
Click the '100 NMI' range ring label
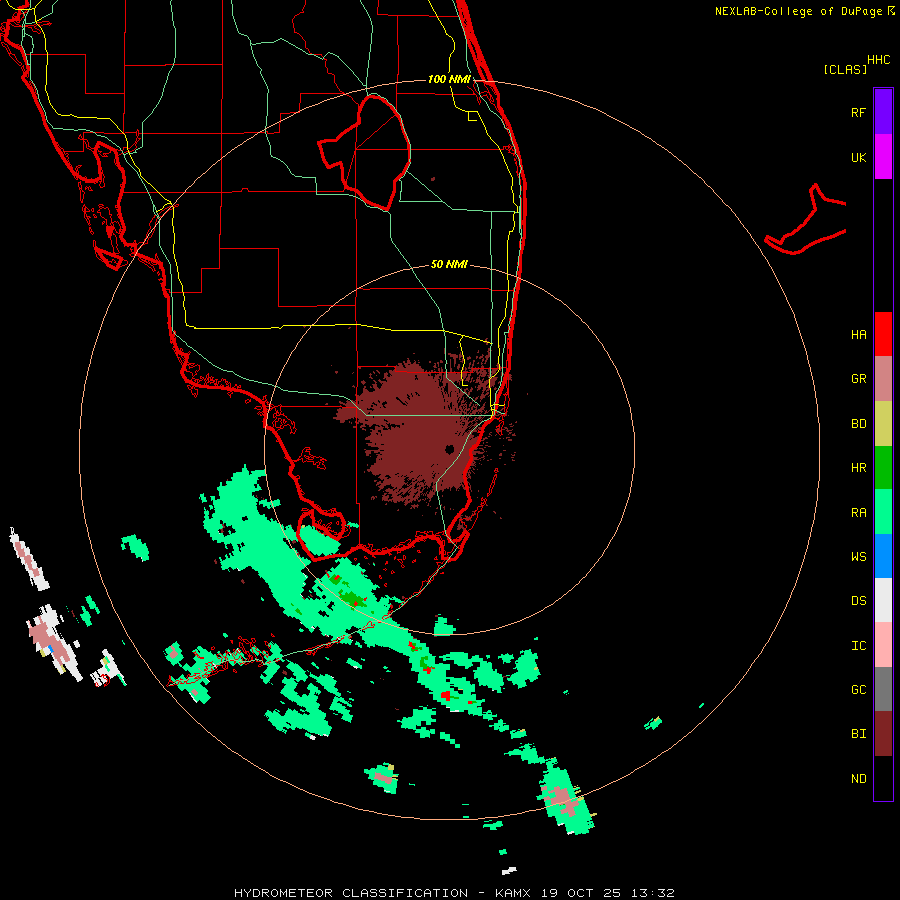click(449, 79)
